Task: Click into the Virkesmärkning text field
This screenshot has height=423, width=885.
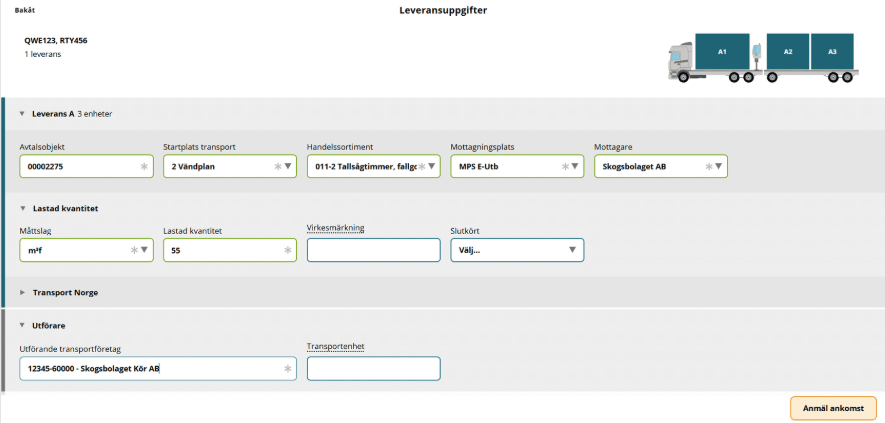Action: (x=373, y=250)
